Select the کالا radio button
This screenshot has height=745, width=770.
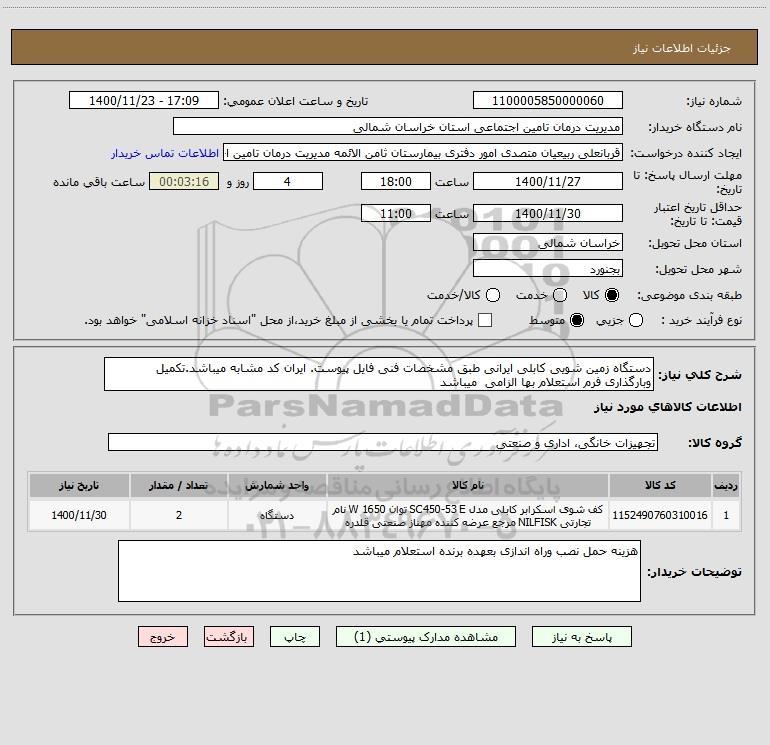pyautogui.click(x=611, y=295)
